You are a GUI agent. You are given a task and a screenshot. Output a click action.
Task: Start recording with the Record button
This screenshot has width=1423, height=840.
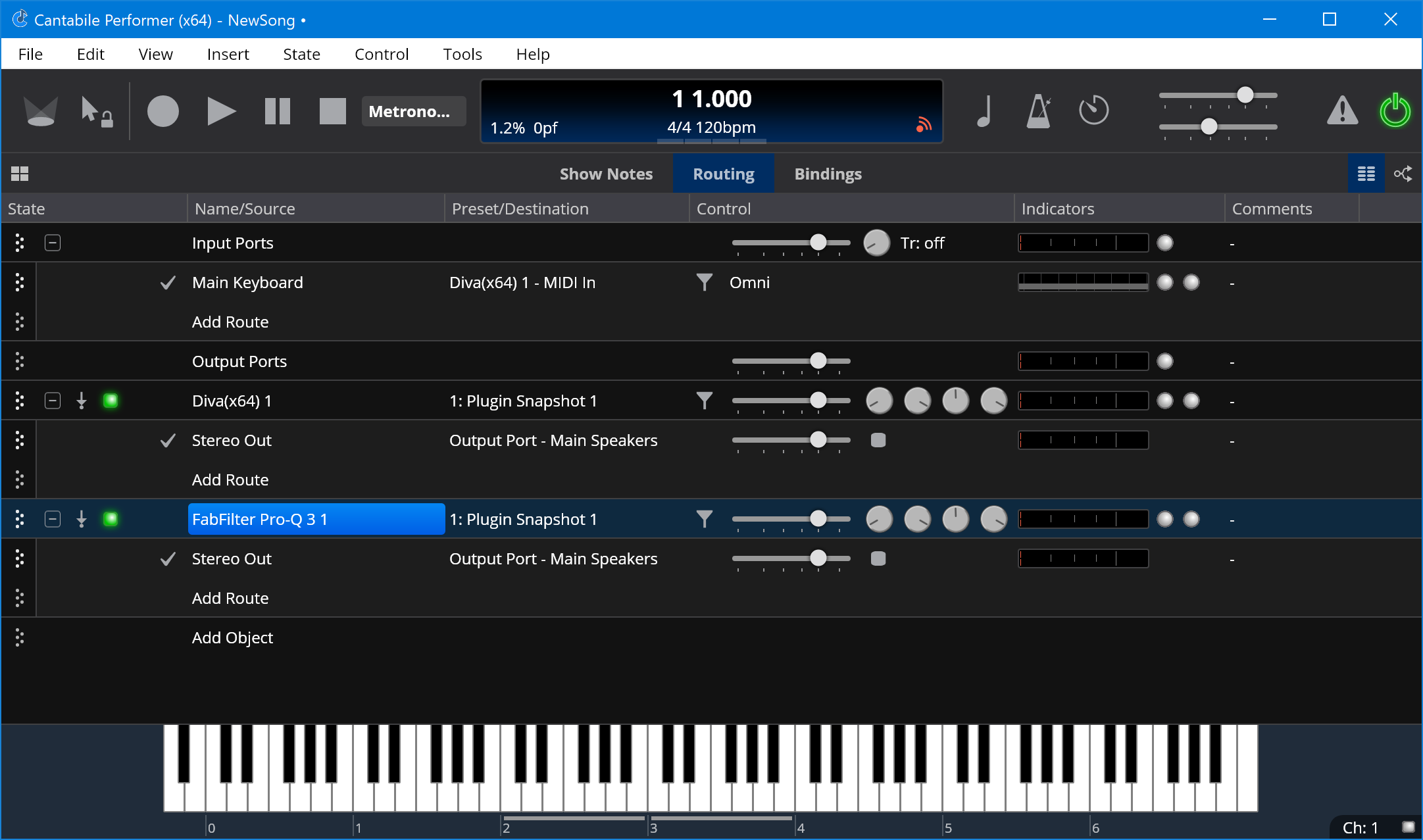tap(162, 111)
